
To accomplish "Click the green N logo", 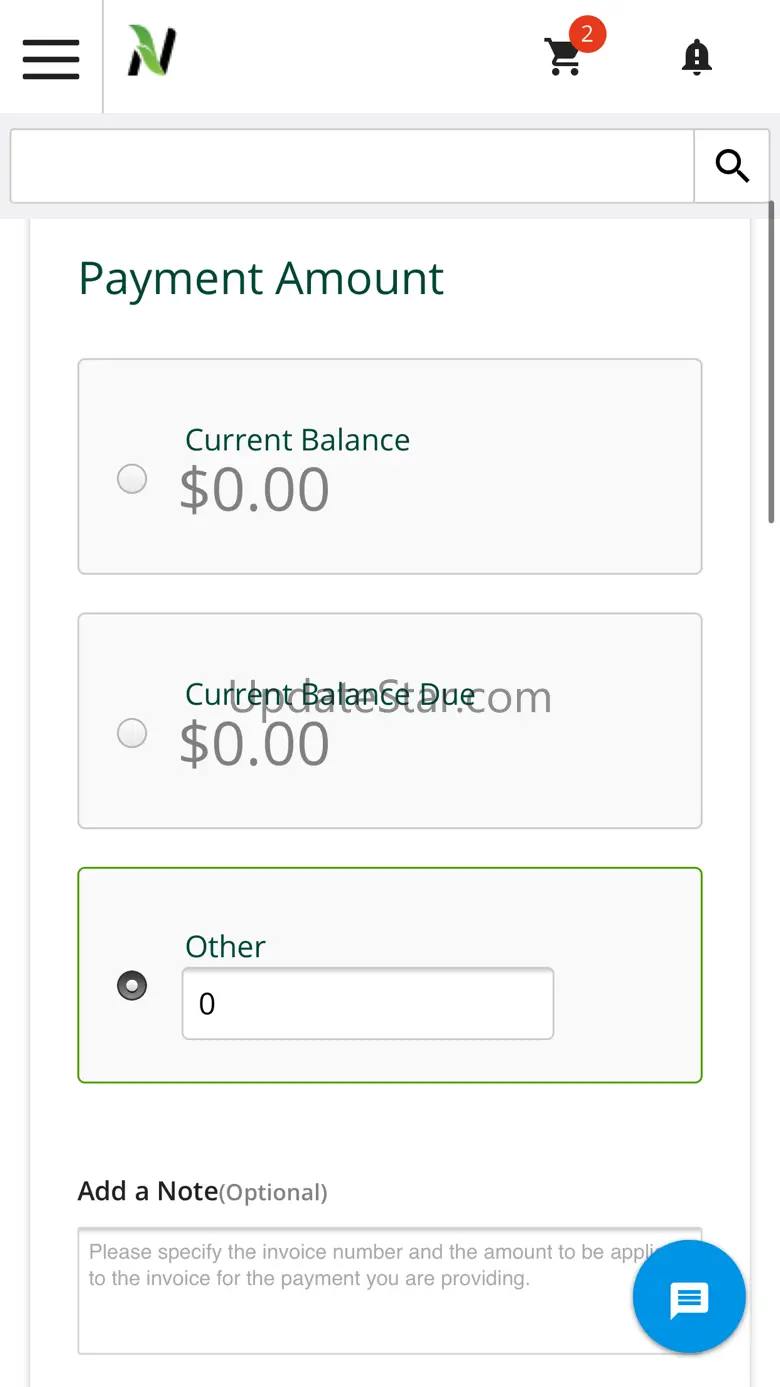I will (x=151, y=52).
